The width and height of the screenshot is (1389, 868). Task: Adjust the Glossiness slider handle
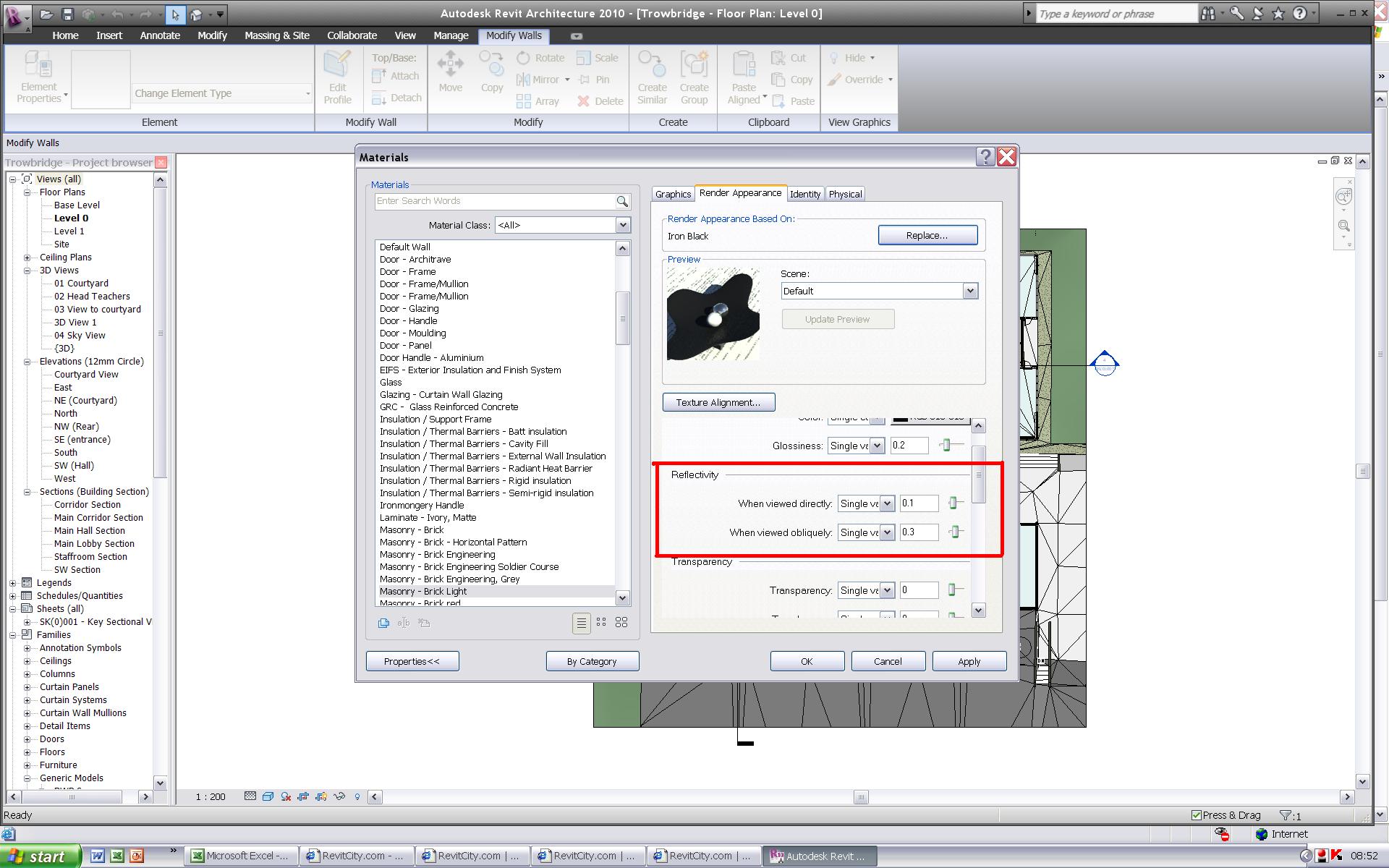(946, 446)
